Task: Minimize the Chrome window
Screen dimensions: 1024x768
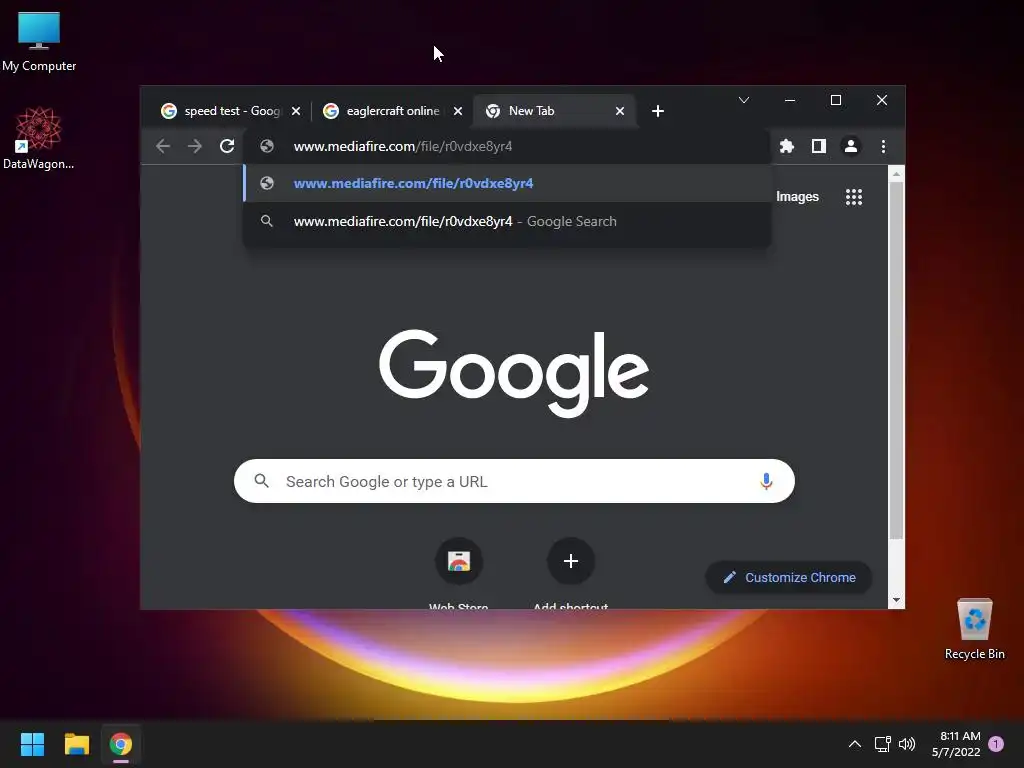Action: coord(790,100)
